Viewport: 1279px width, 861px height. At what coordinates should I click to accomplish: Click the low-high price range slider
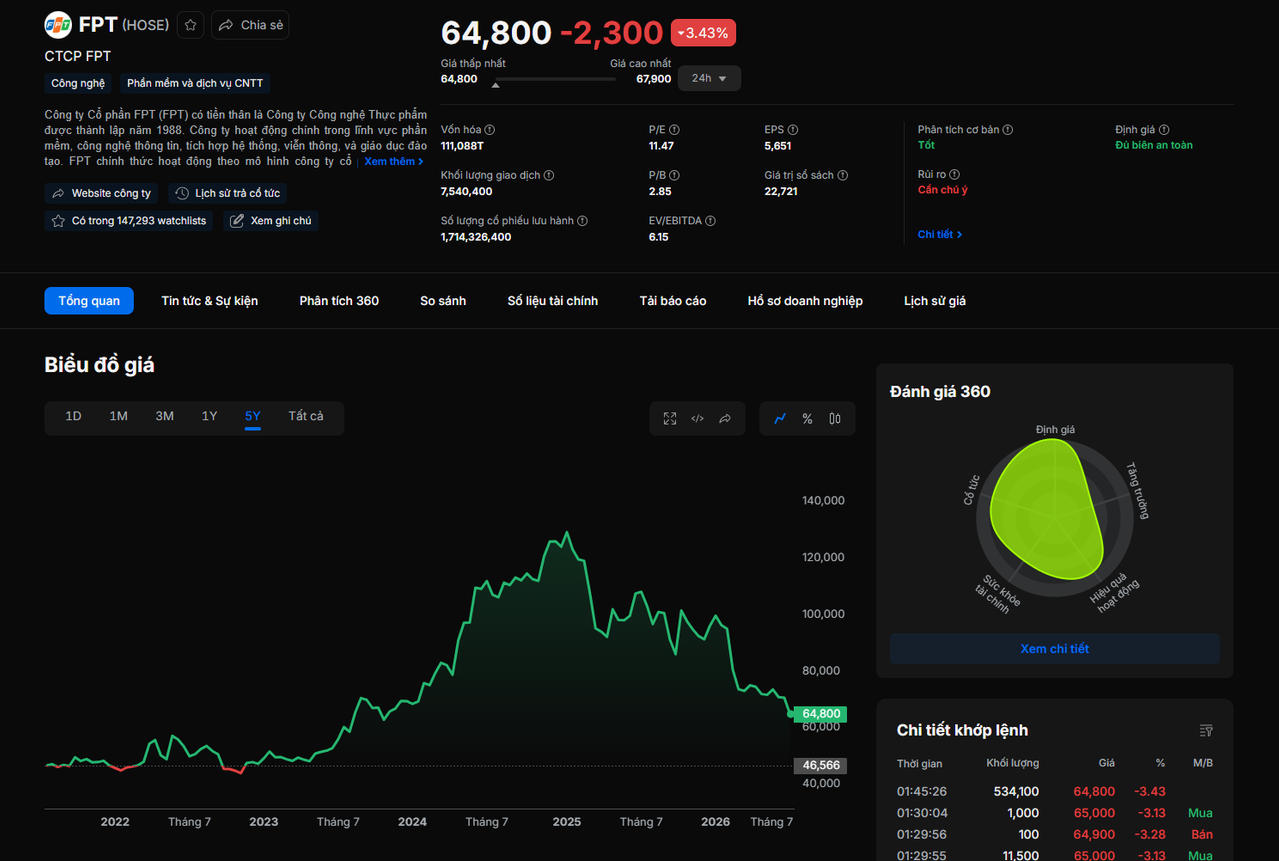point(555,79)
